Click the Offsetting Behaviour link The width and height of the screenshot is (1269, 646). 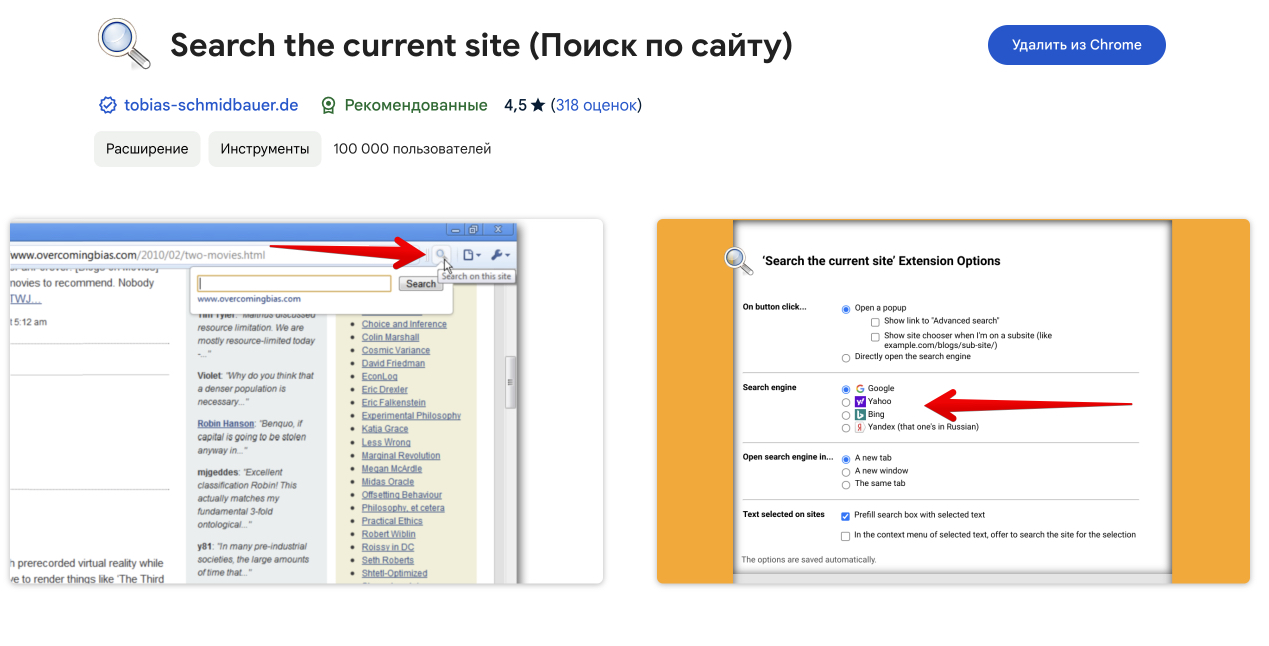tap(402, 495)
